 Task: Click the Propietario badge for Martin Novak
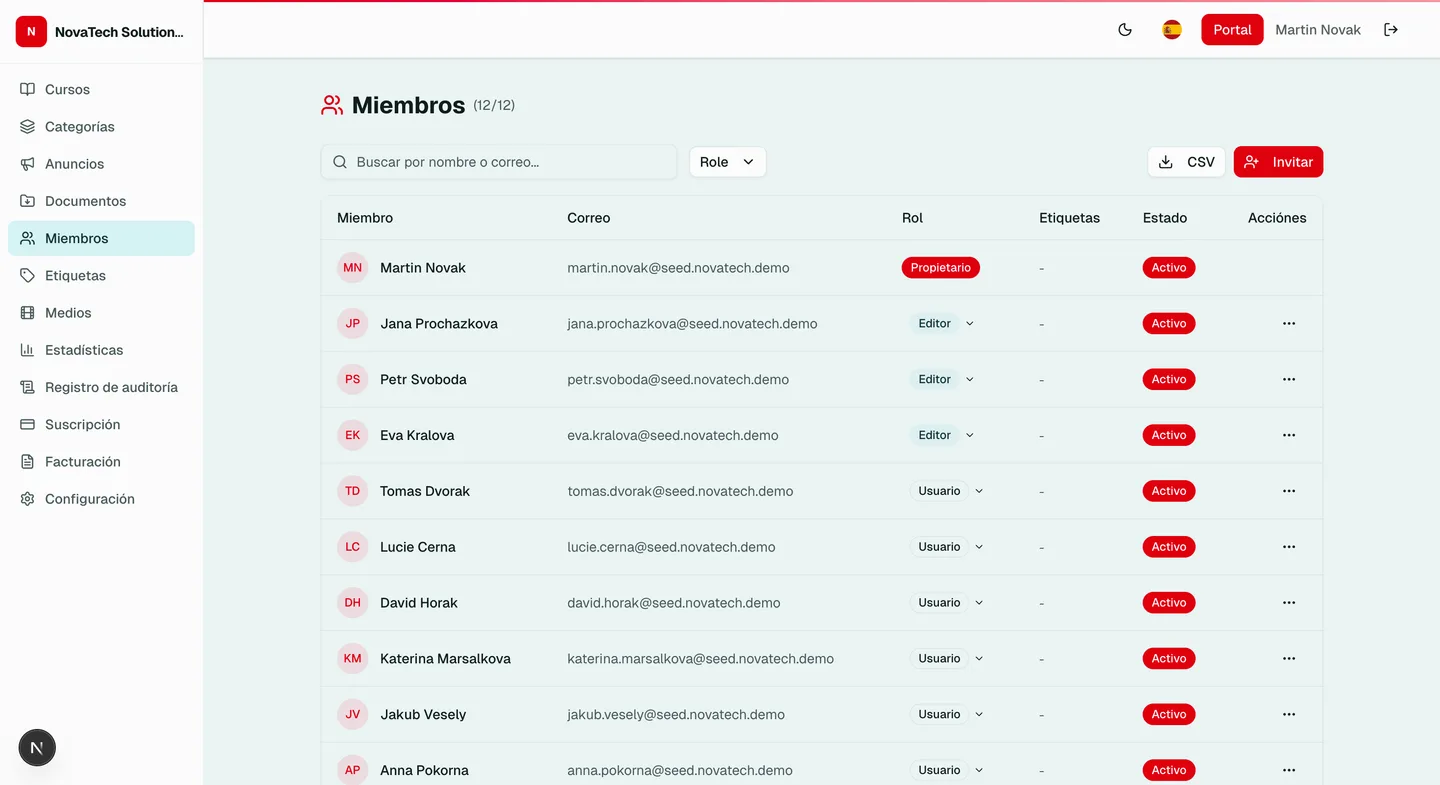click(940, 267)
